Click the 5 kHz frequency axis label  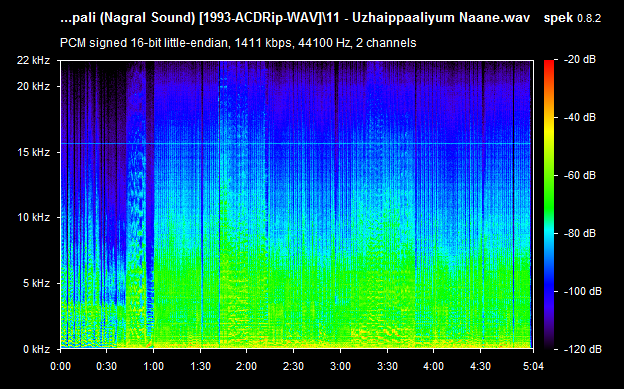click(x=36, y=283)
